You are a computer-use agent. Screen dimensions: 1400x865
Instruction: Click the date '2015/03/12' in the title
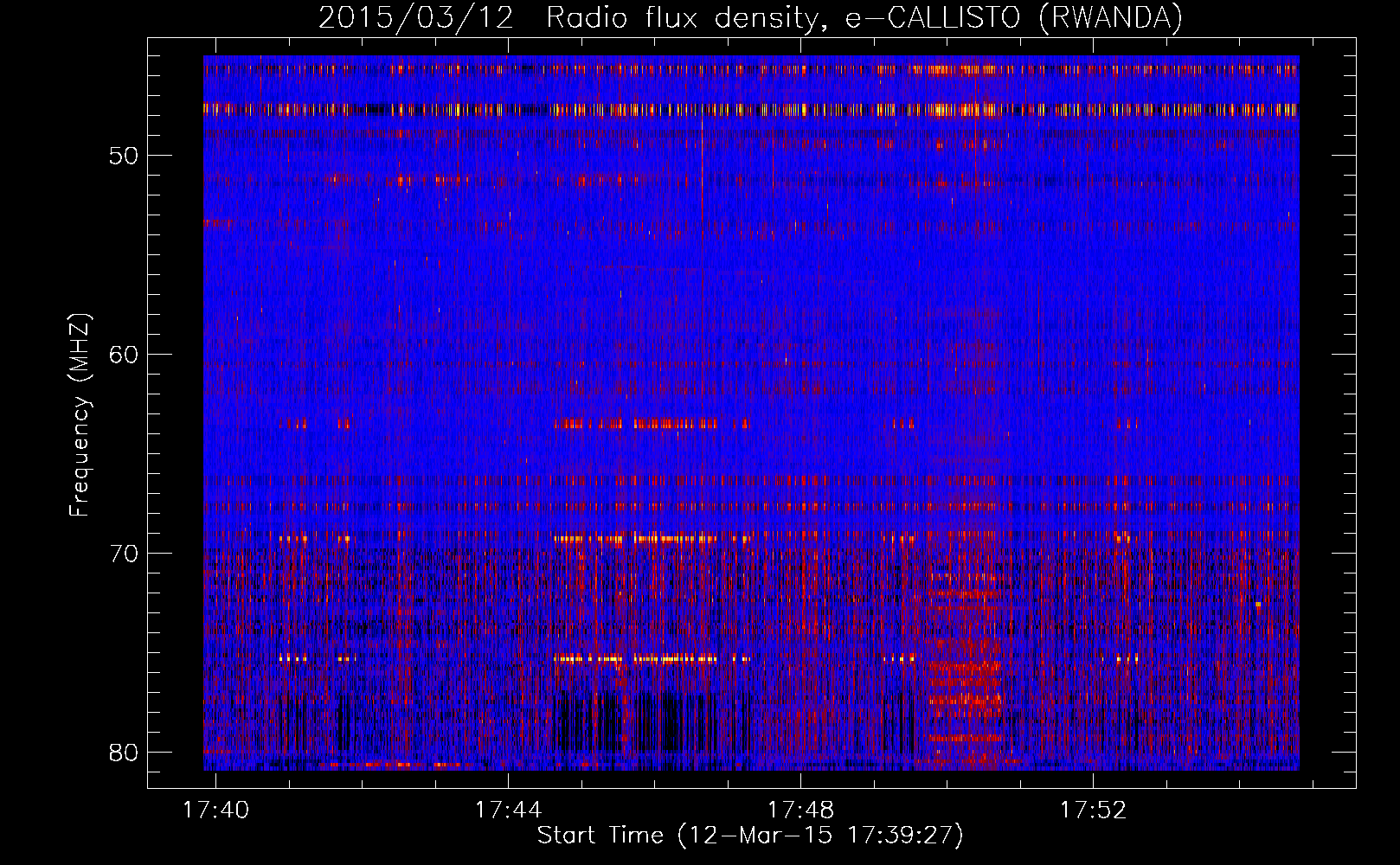tap(416, 18)
